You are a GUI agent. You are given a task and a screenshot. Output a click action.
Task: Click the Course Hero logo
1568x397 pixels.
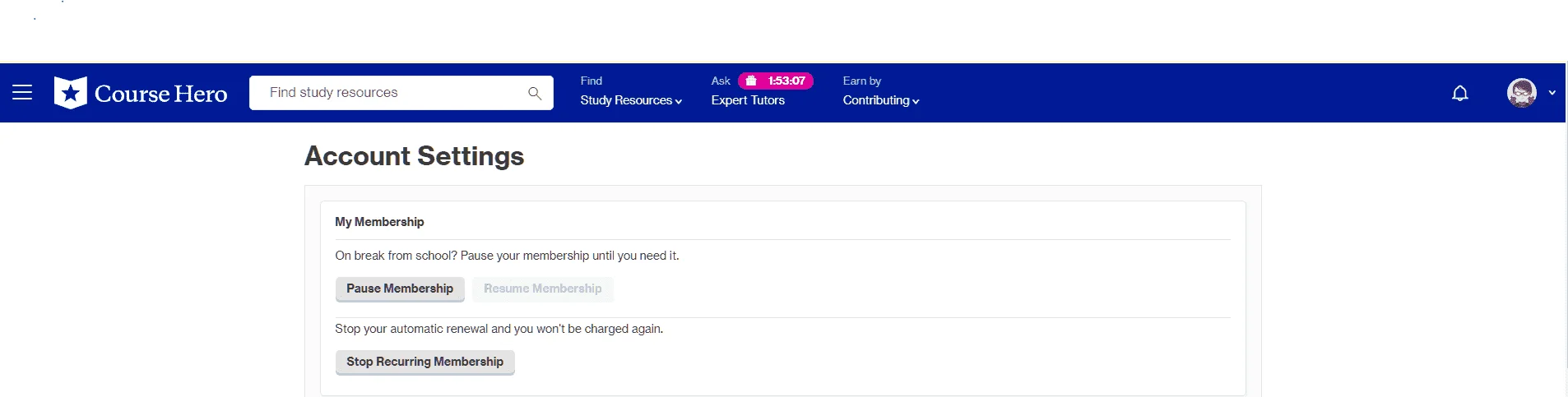141,93
